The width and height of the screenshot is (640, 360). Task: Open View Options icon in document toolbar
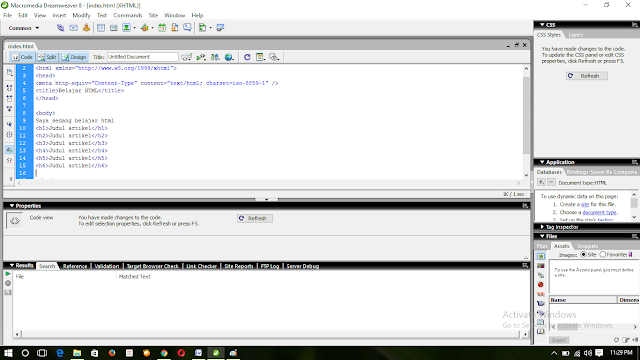tap(260, 57)
